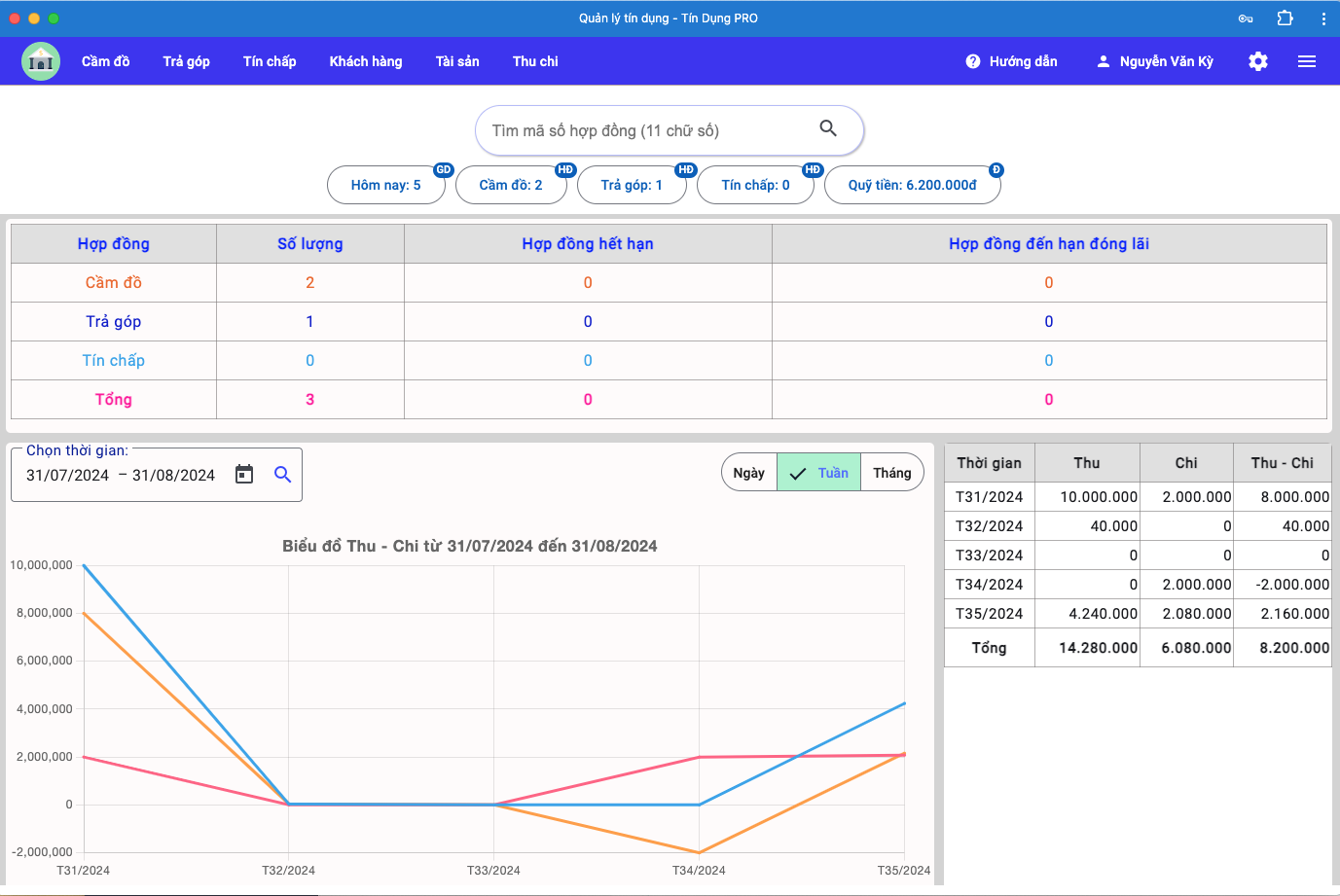
Task: Click the T31/2024 row in summary table
Action: pyautogui.click(x=1138, y=496)
